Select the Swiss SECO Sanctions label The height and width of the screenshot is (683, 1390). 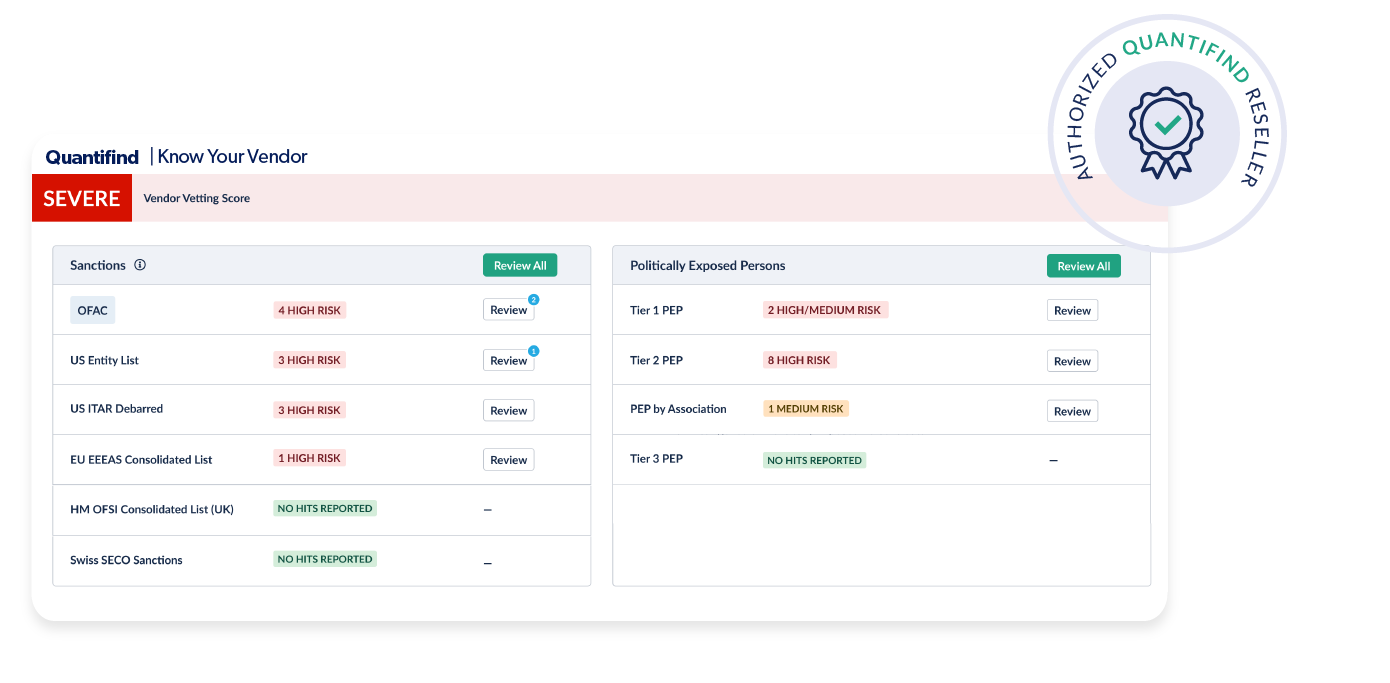(126, 560)
